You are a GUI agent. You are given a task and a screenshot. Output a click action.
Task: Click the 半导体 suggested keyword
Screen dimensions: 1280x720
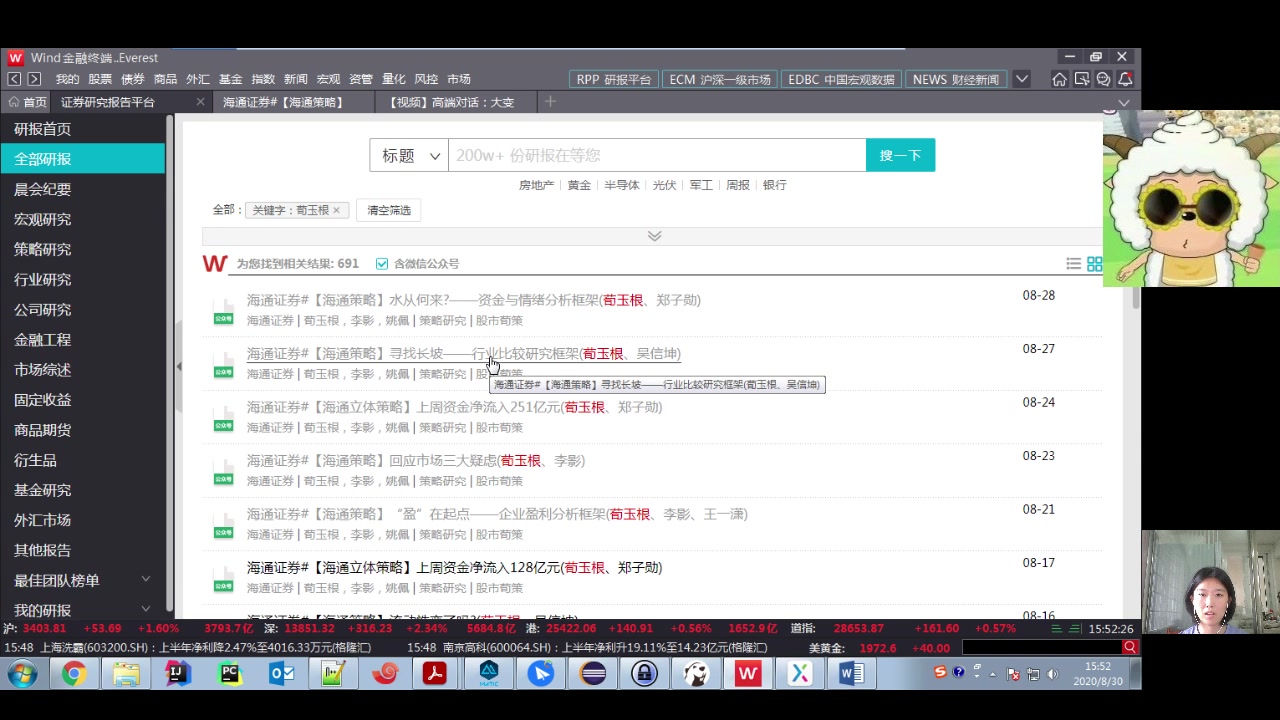(x=621, y=185)
